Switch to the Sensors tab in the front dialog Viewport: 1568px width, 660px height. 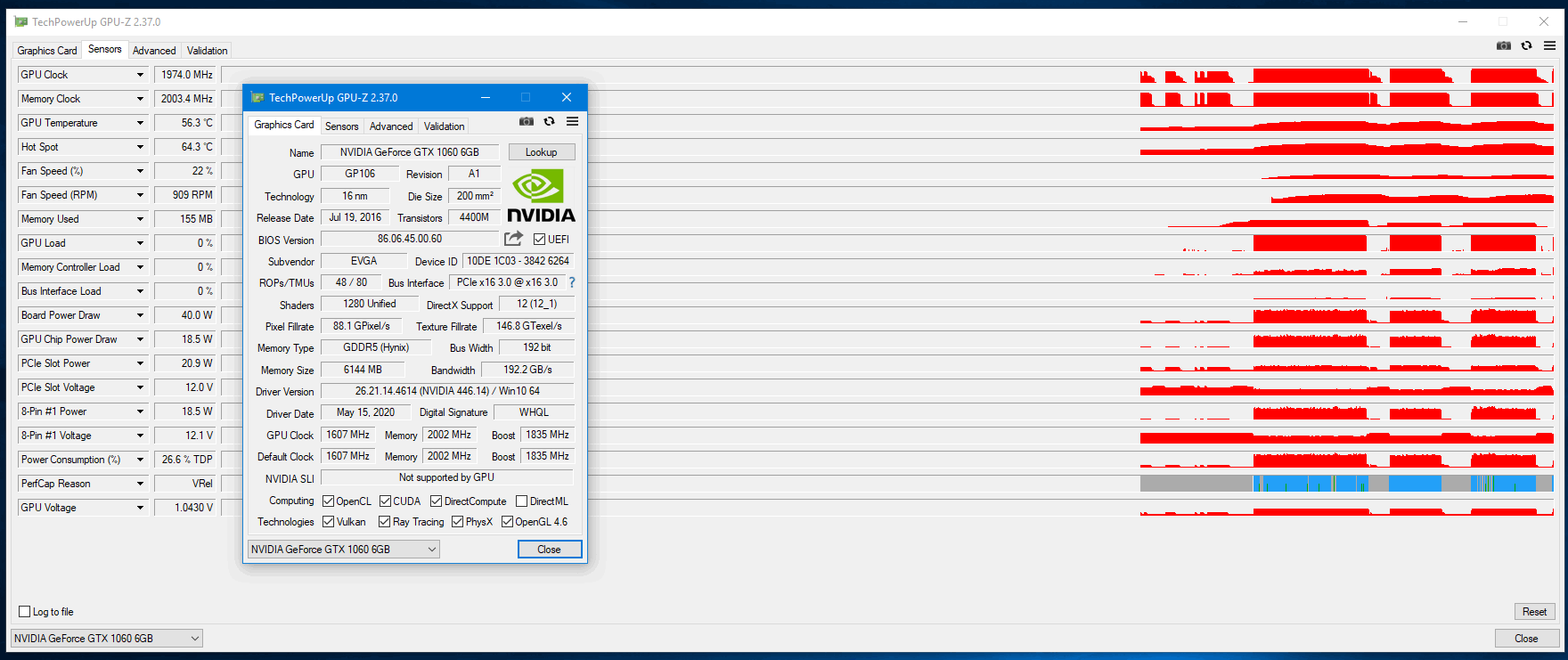click(x=342, y=126)
